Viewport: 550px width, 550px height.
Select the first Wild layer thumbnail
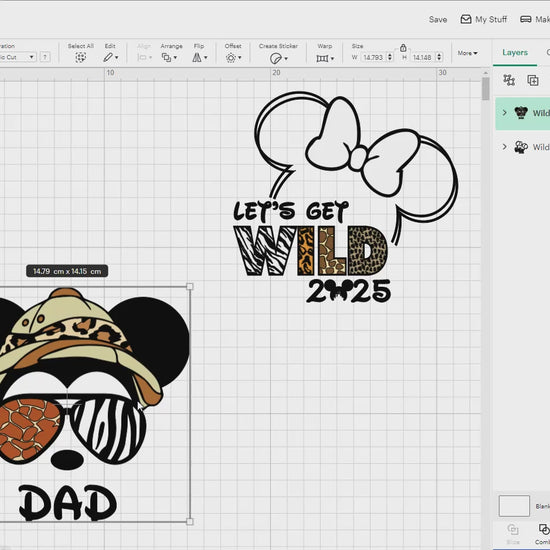[x=521, y=113]
